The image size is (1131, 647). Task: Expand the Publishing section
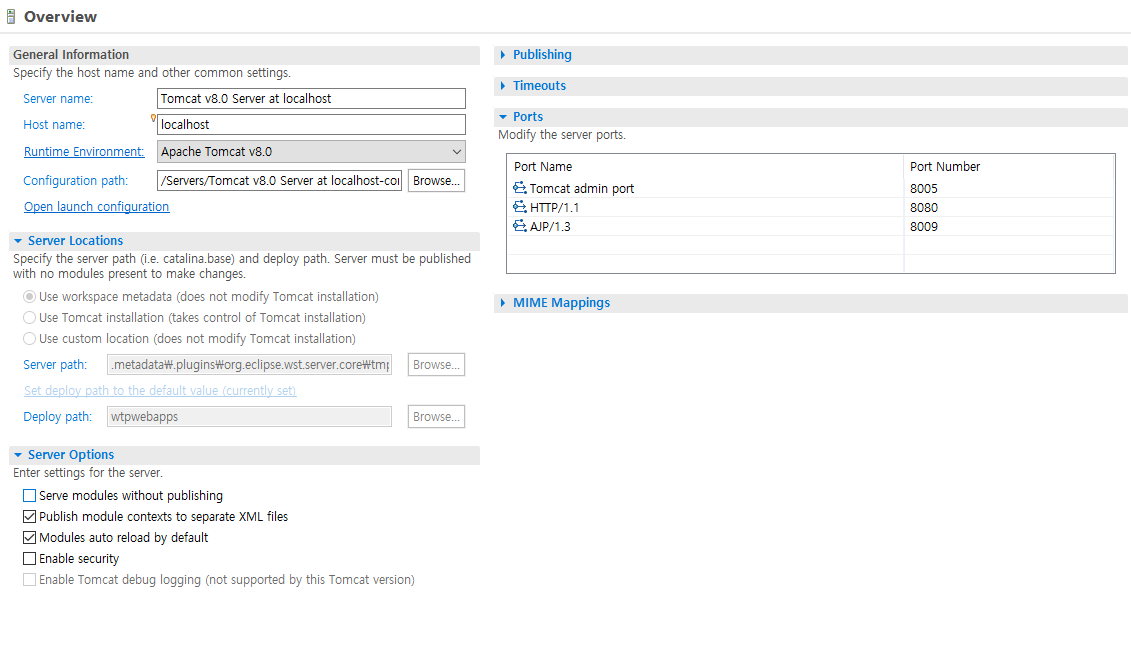click(x=503, y=55)
